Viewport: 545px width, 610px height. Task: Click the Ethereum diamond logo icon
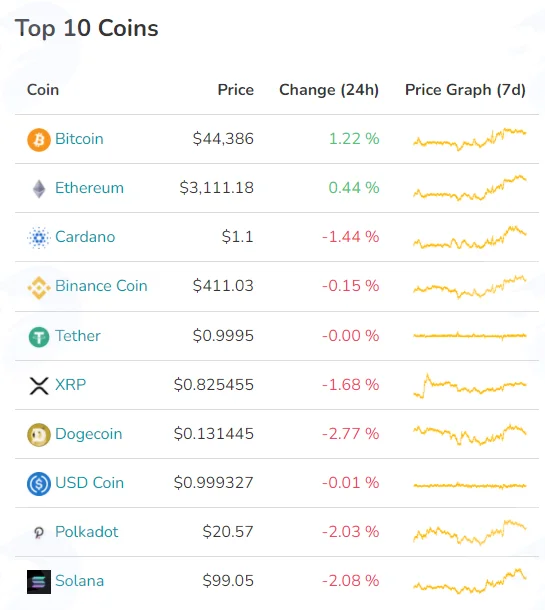39,189
